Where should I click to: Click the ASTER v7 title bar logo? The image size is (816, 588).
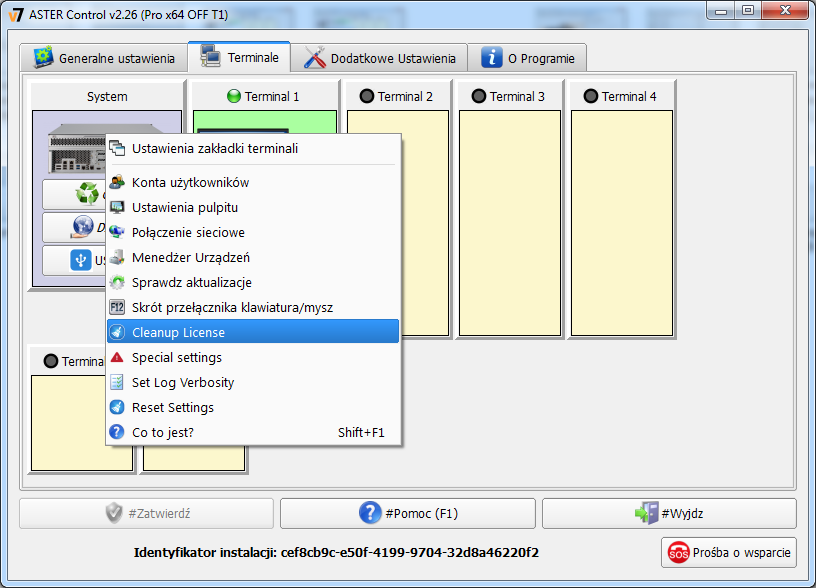pyautogui.click(x=17, y=15)
